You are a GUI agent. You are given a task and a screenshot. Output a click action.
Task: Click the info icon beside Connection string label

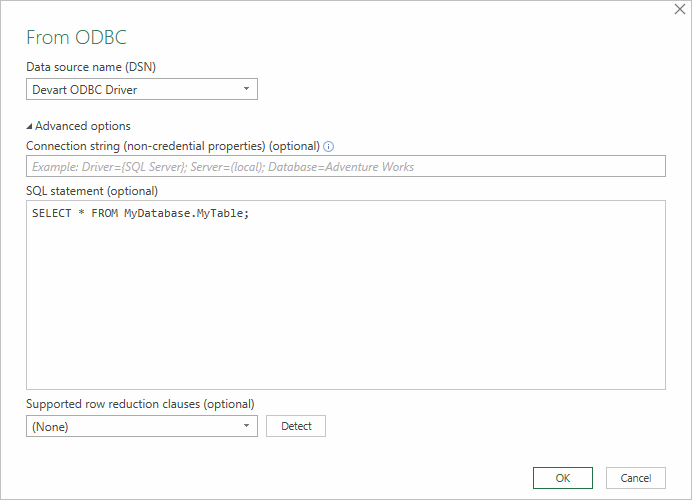(x=329, y=146)
